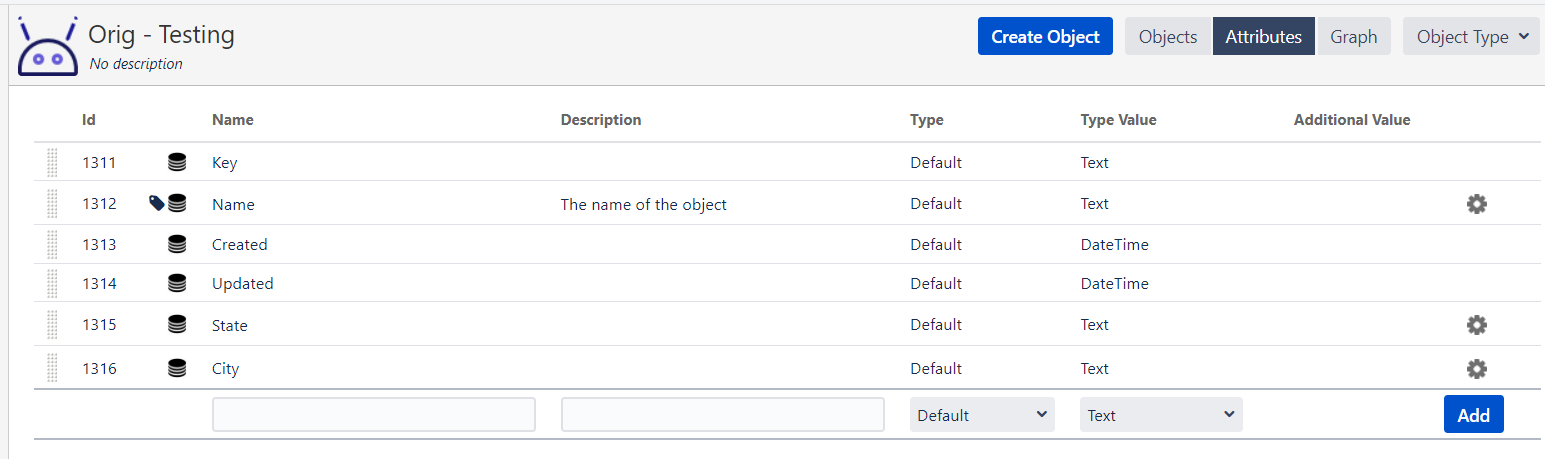
Task: Select the City attribute name
Action: pyautogui.click(x=226, y=369)
